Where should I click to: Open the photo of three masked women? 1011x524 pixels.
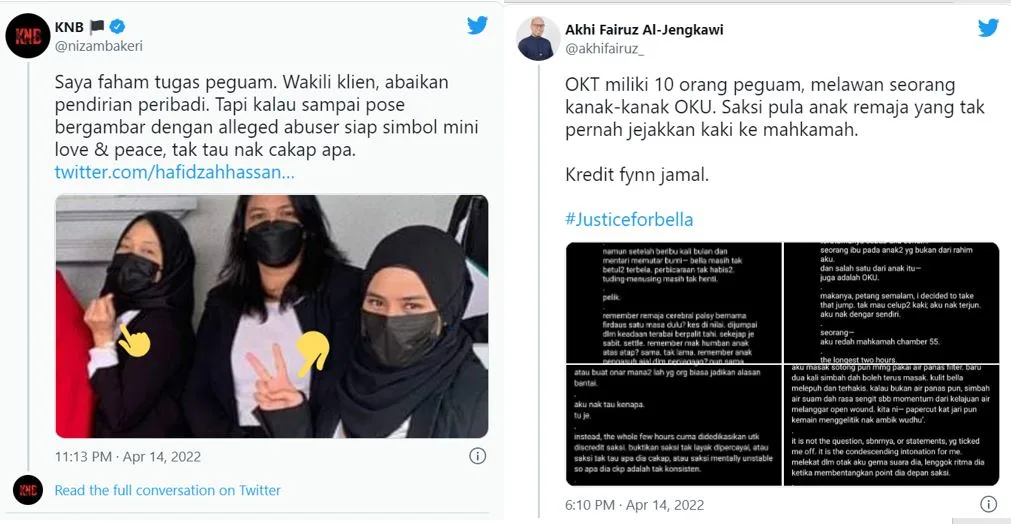(271, 316)
